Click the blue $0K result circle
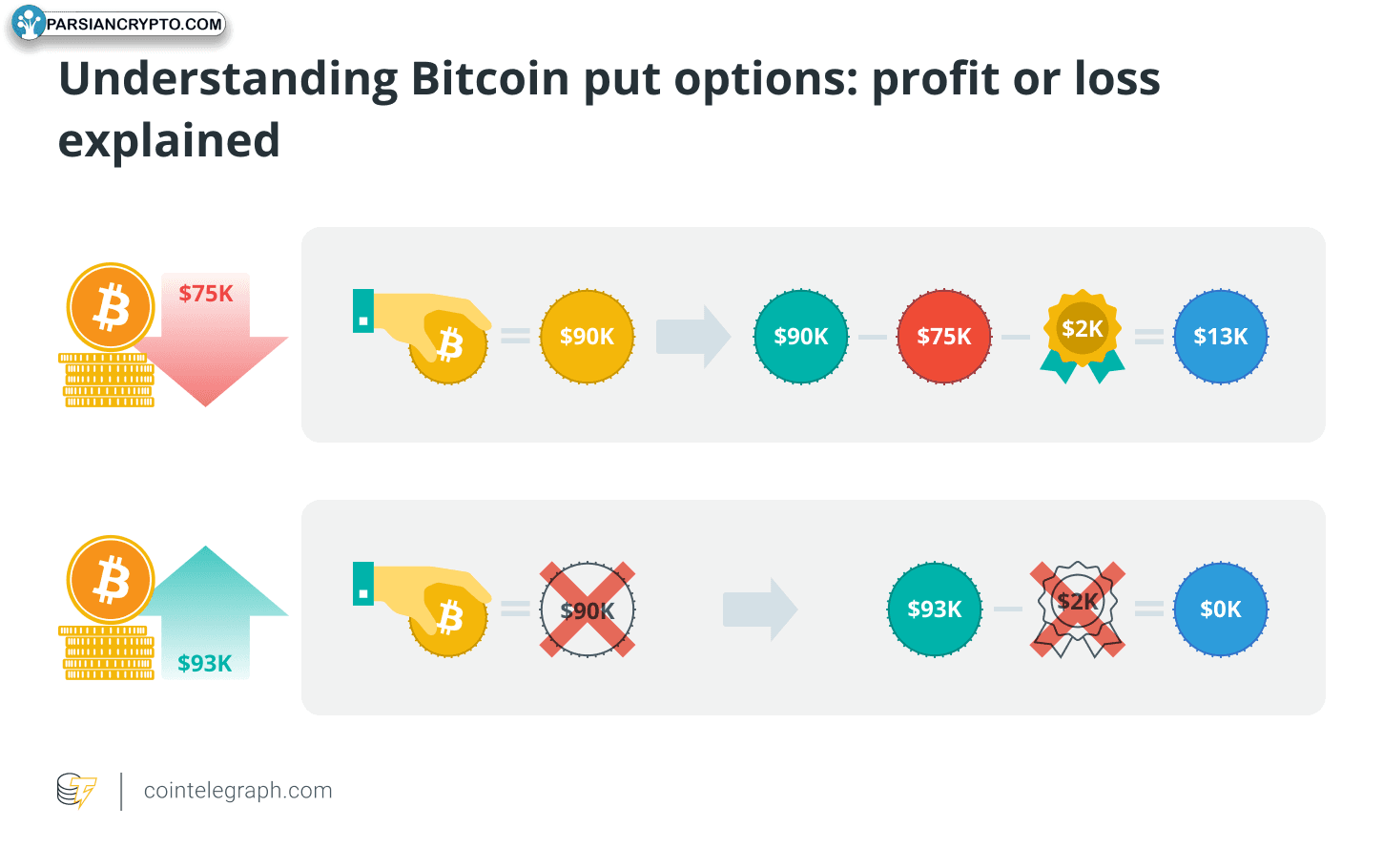The image size is (1383, 868). [1221, 610]
